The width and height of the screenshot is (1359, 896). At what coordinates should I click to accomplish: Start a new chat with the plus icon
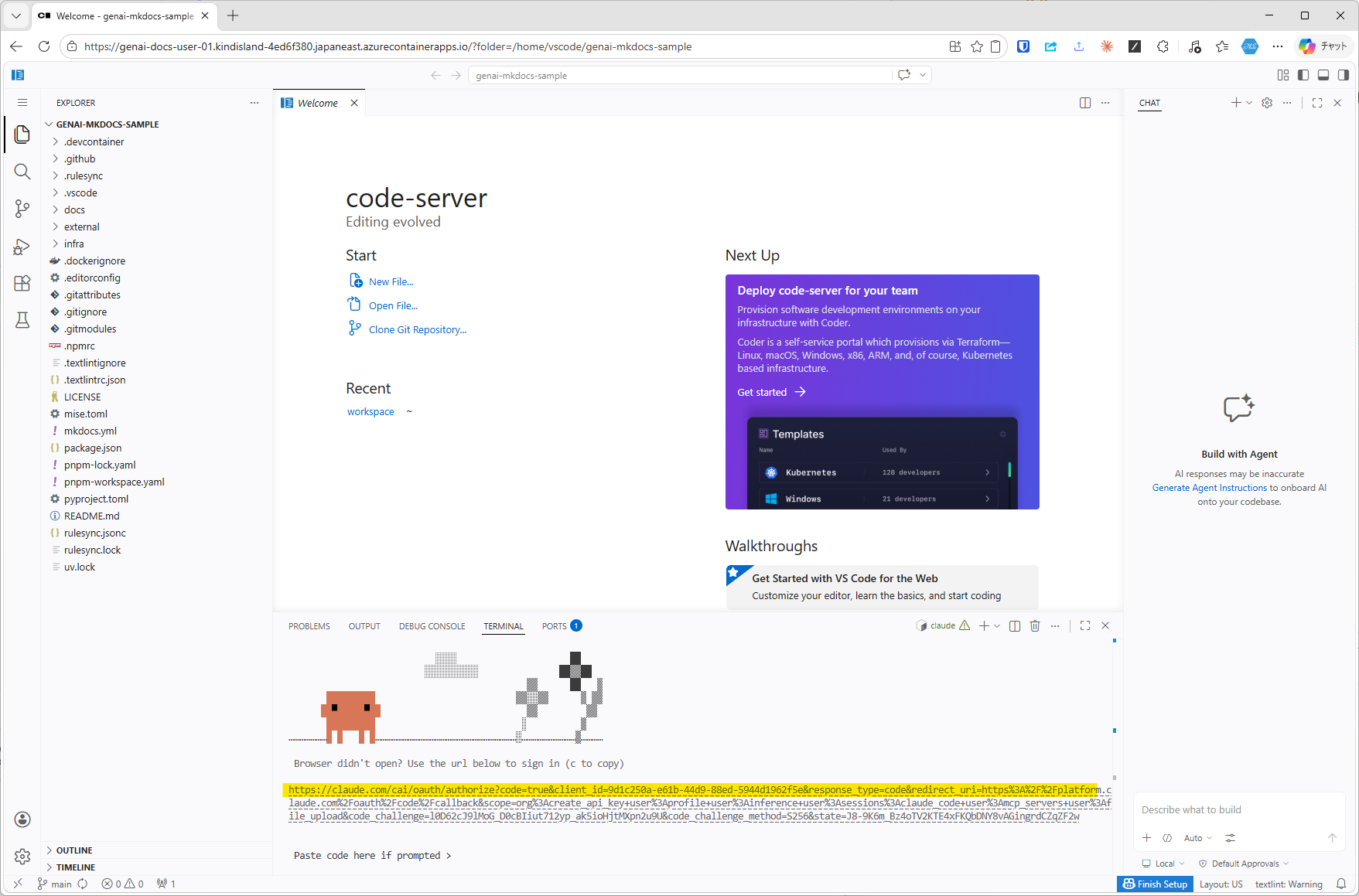tap(1236, 102)
